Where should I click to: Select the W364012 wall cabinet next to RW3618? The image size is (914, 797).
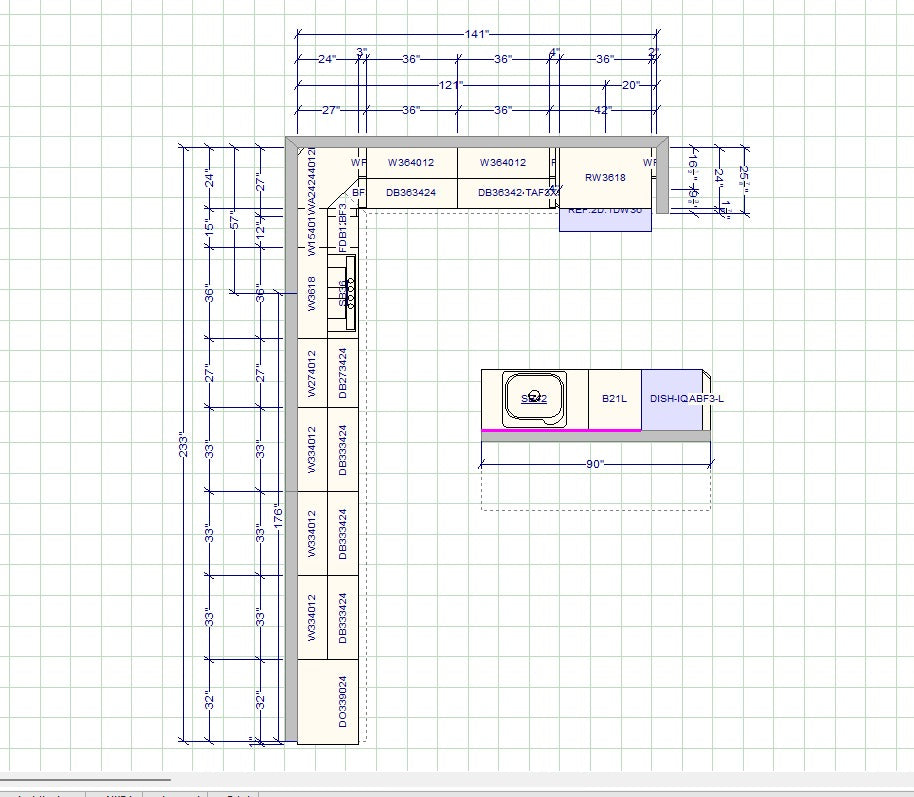[504, 163]
